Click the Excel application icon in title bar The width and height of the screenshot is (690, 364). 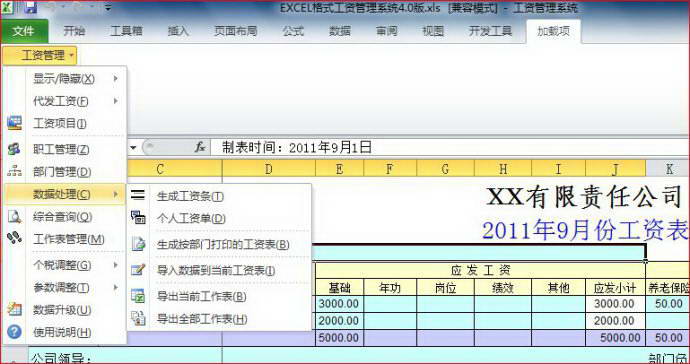coord(7,7)
